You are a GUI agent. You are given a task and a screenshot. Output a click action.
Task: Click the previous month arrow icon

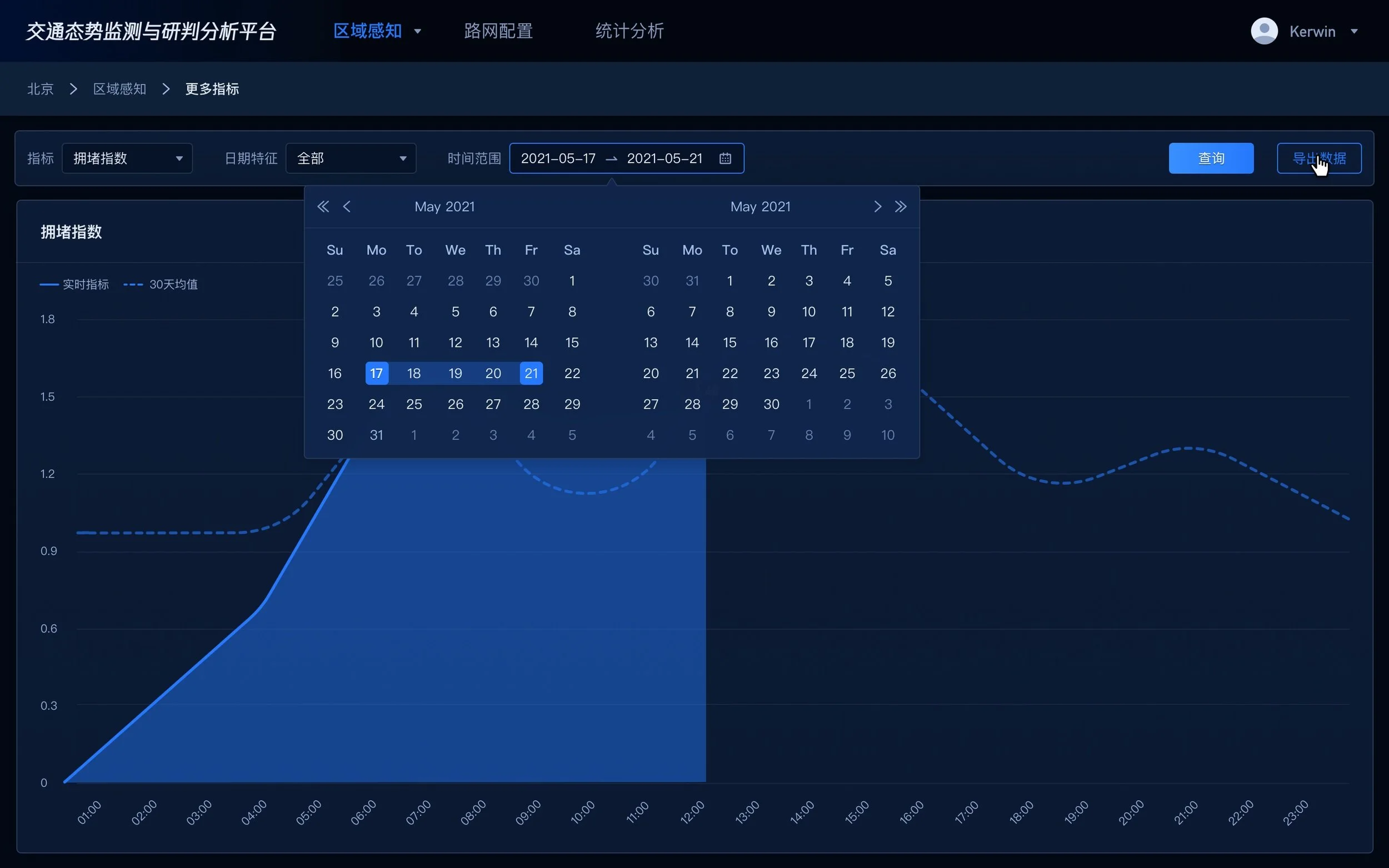(x=347, y=207)
